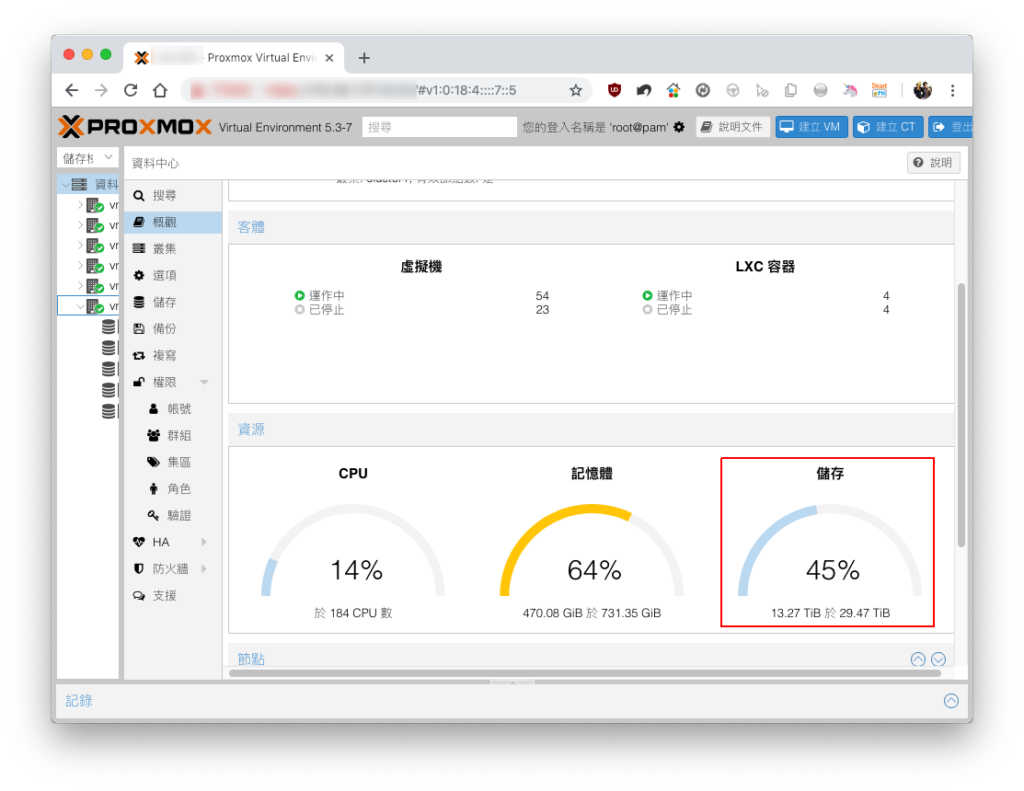This screenshot has width=1024, height=791.
Task: Click the horizontal scrollbar below the panels
Action: pyautogui.click(x=584, y=673)
